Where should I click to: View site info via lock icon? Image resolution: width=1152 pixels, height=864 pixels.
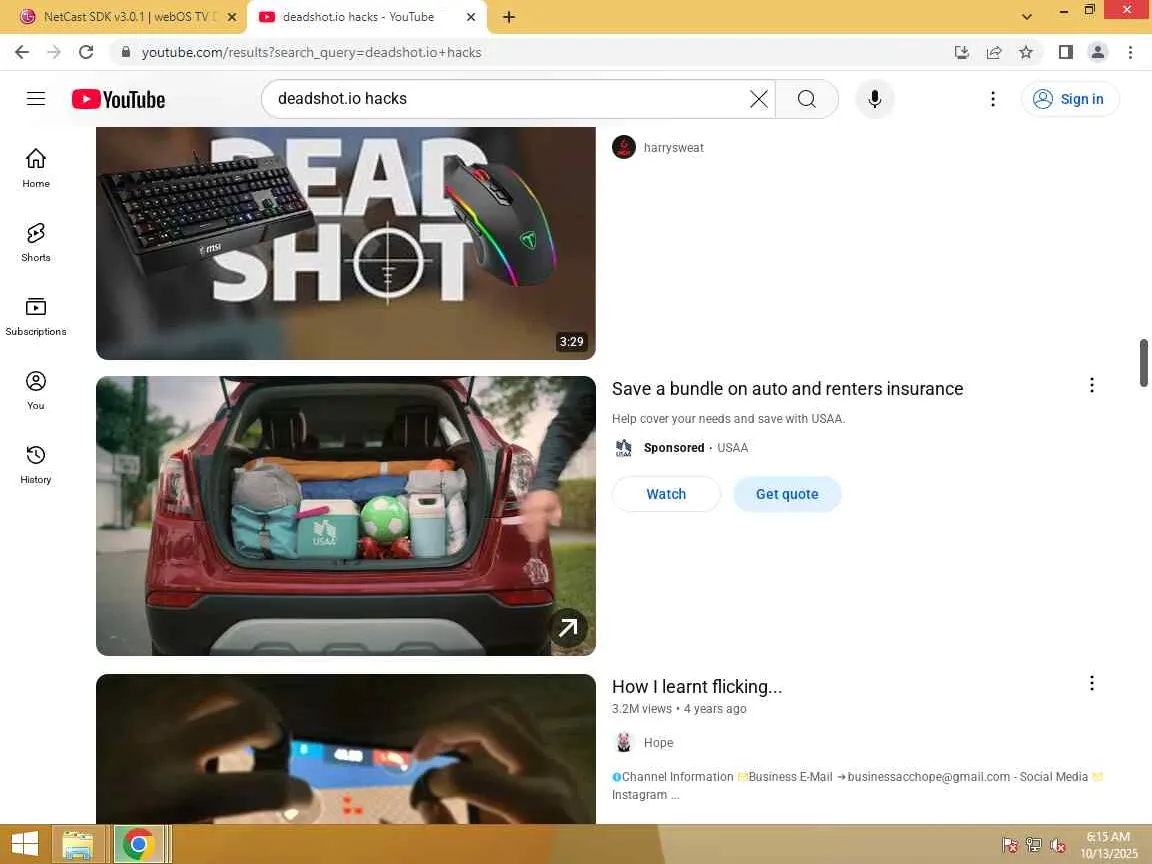click(x=126, y=52)
